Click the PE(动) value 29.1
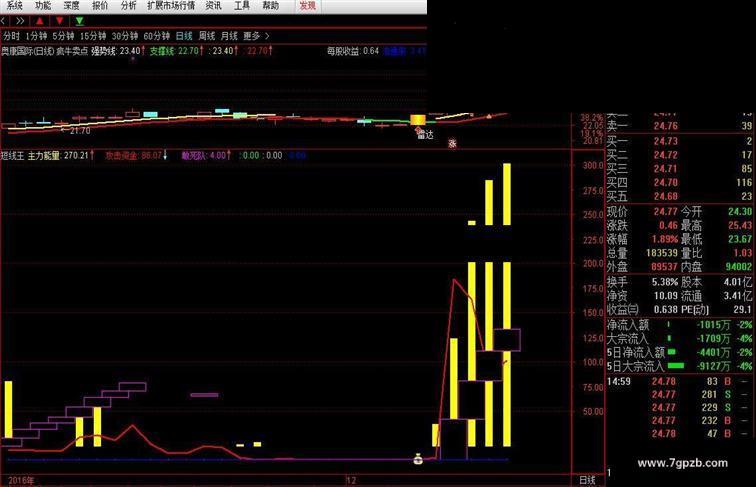The height and width of the screenshot is (487, 756). tap(743, 310)
